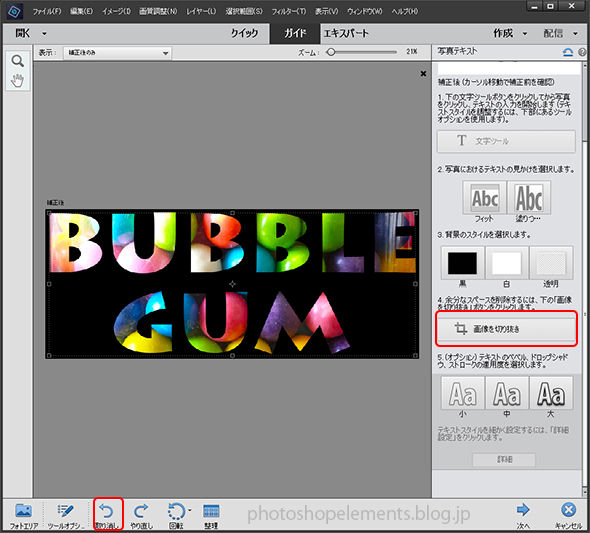Select the Hand pan tool
This screenshot has height=533, width=590.
point(17,80)
